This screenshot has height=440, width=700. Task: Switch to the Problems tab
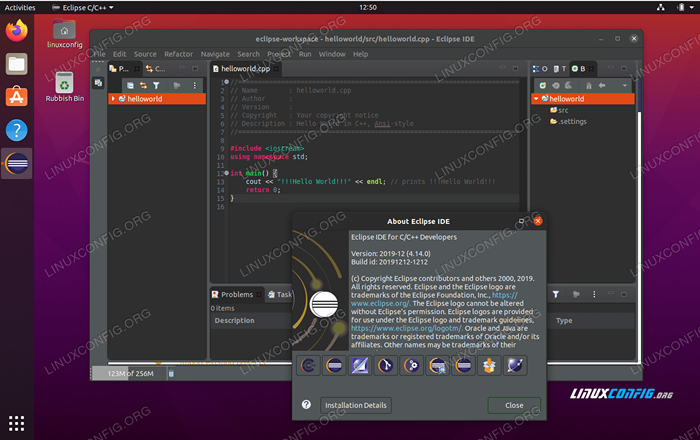(x=237, y=295)
